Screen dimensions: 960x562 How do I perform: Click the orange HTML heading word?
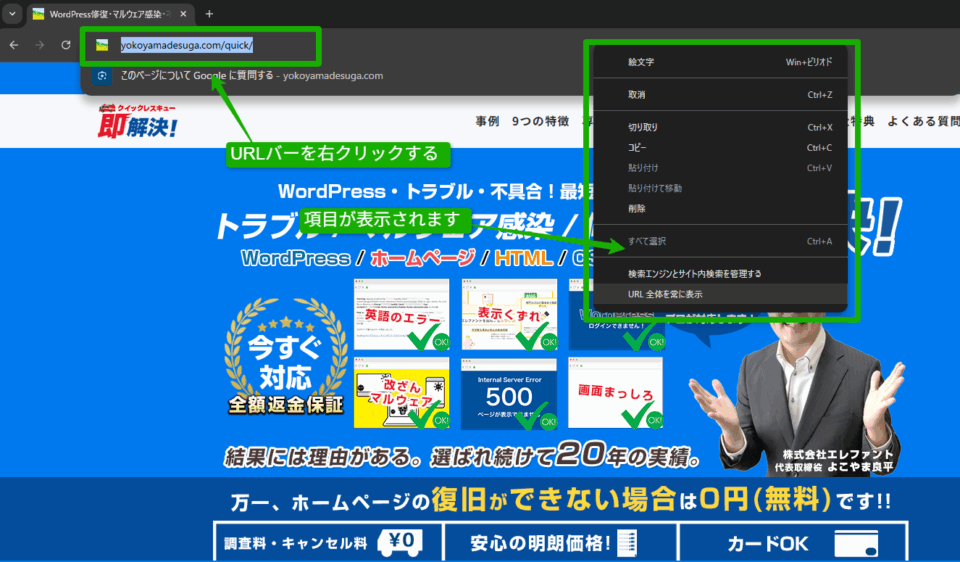pos(524,258)
